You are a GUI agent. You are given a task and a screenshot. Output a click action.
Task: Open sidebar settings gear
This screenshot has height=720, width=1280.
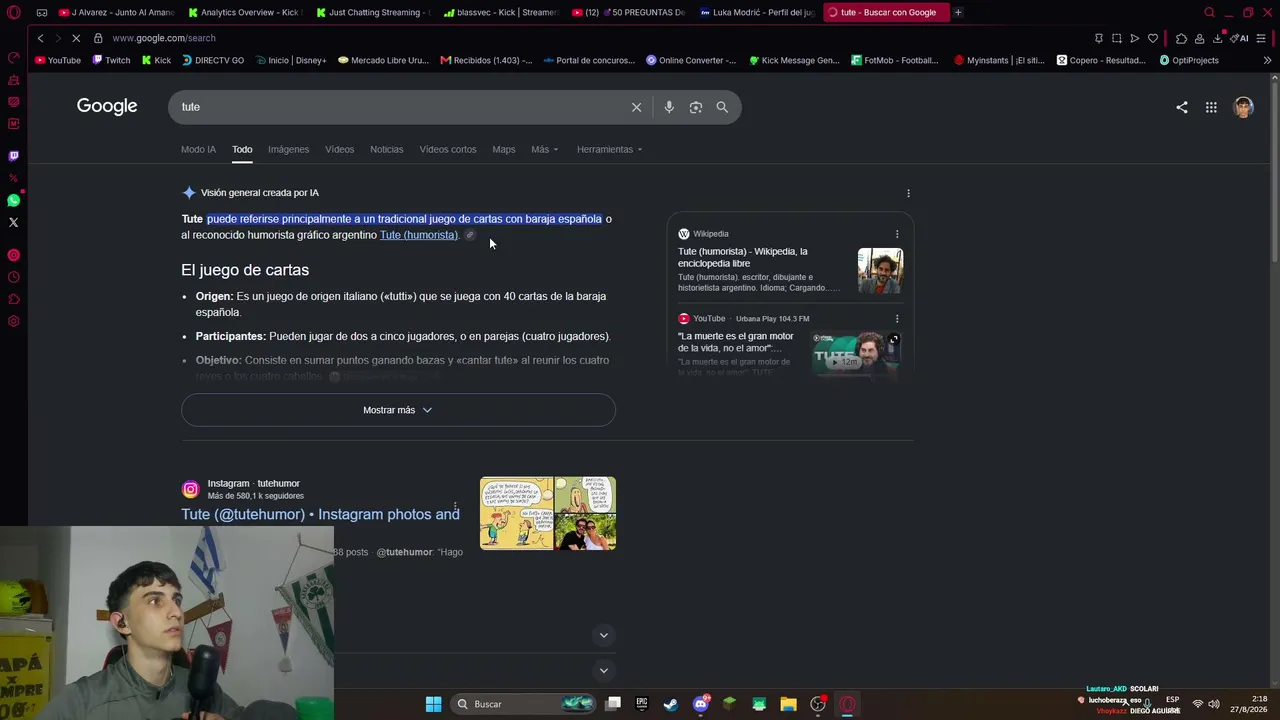tap(13, 321)
